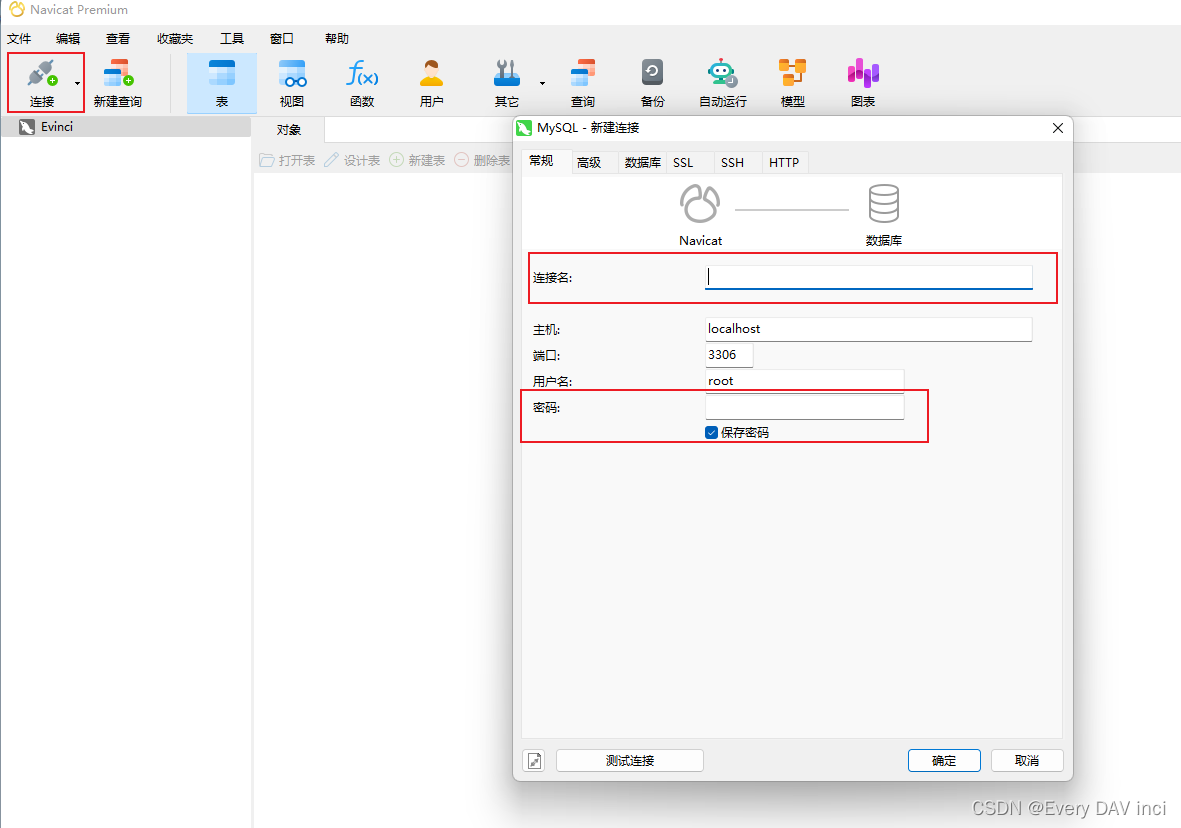Open the 帮助 menu
This screenshot has height=828, width=1181.
[337, 38]
